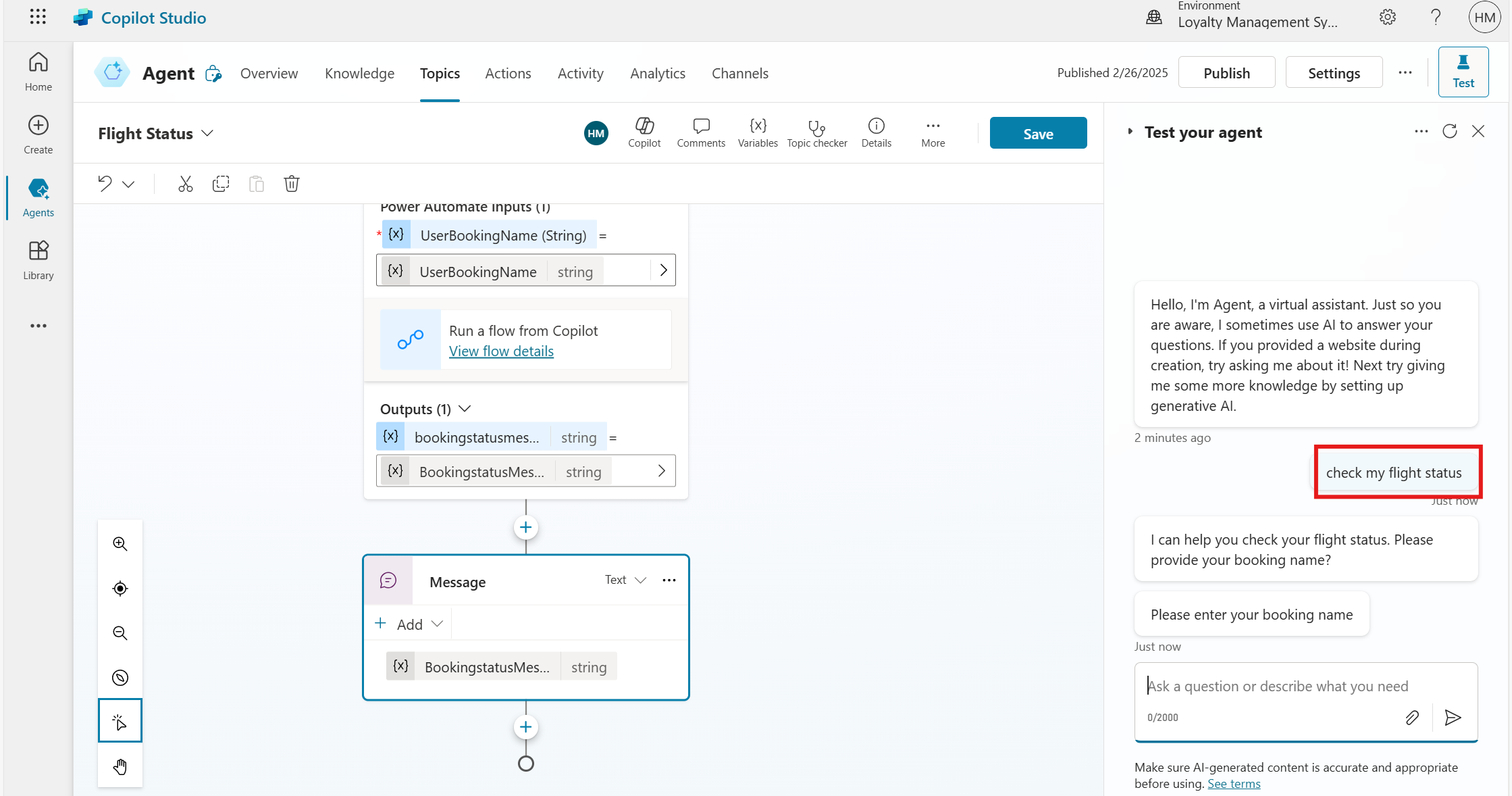Open the Copilot editing assistant
This screenshot has width=1512, height=796.
click(x=644, y=133)
